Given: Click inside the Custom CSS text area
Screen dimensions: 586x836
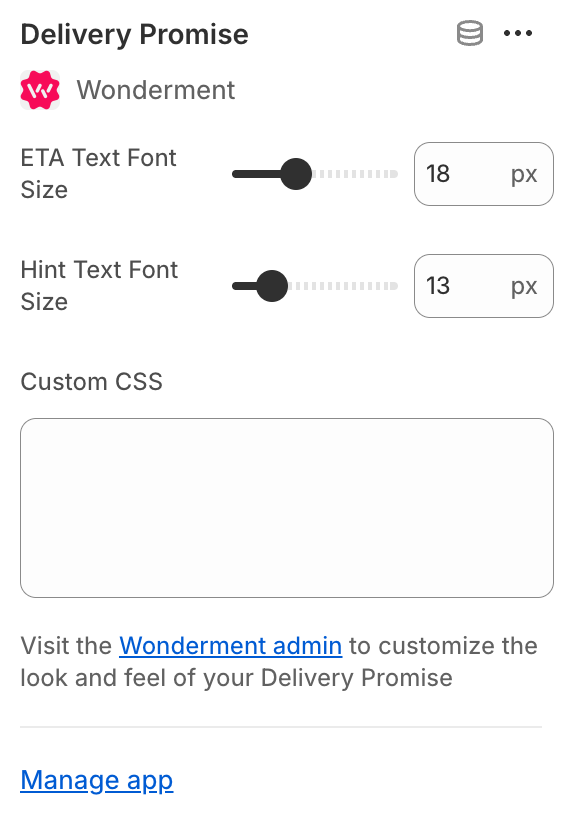Looking at the screenshot, I should (287, 508).
